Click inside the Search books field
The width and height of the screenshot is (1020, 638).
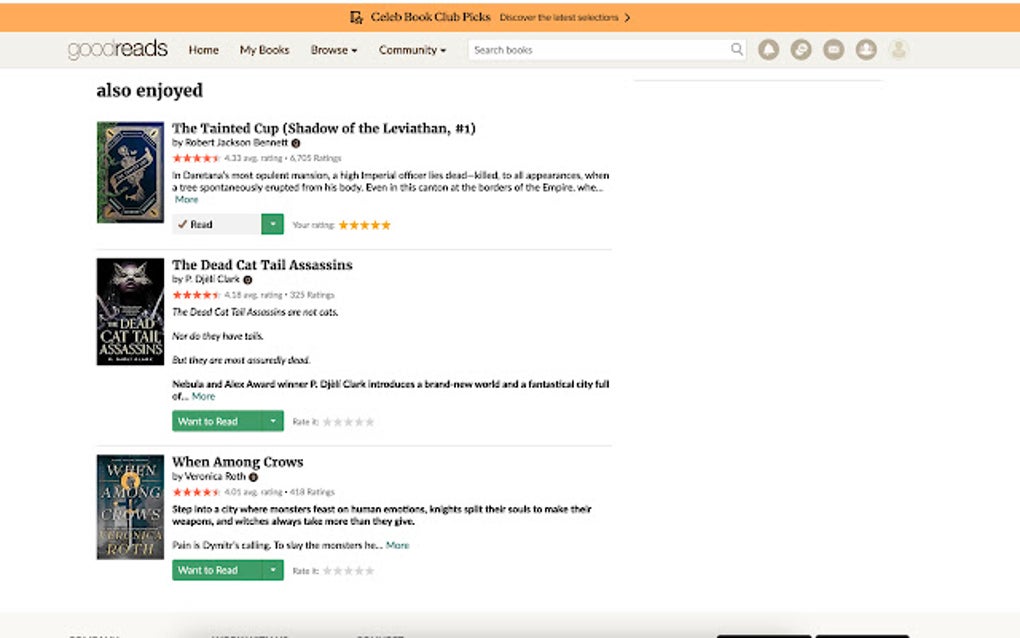tap(590, 49)
